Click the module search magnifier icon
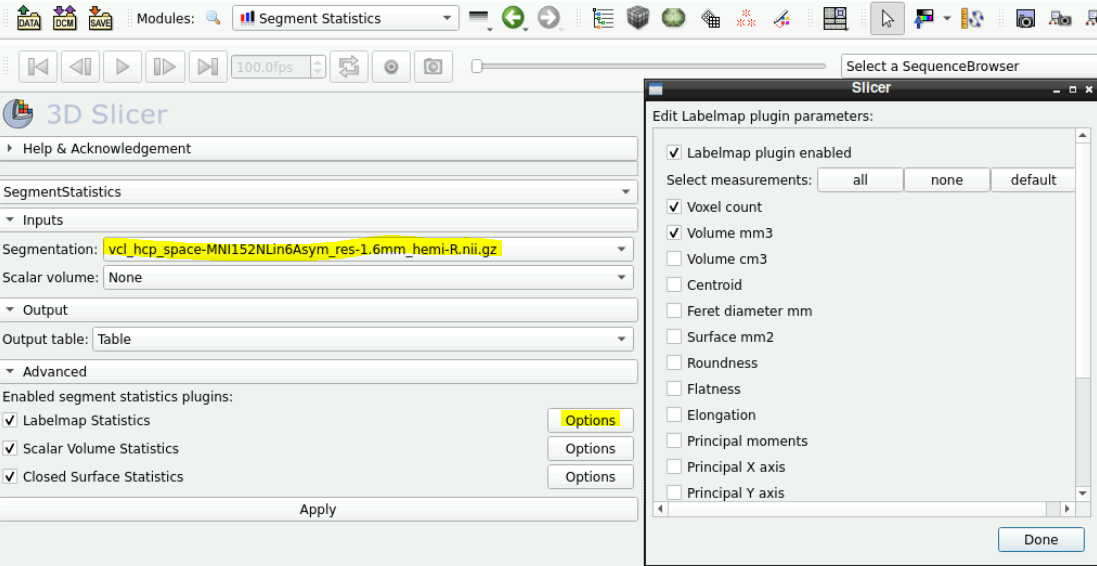Screen dimensions: 1097x566 click(213, 18)
